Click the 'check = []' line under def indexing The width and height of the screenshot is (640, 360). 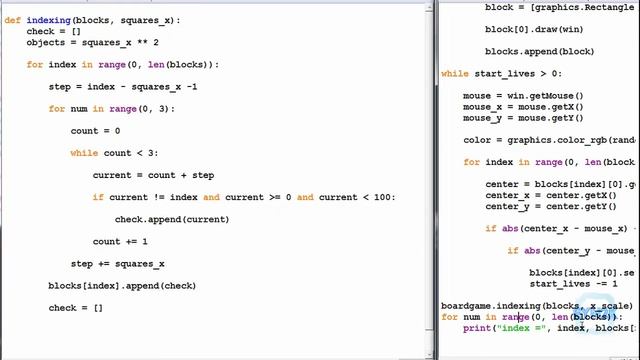click(53, 31)
